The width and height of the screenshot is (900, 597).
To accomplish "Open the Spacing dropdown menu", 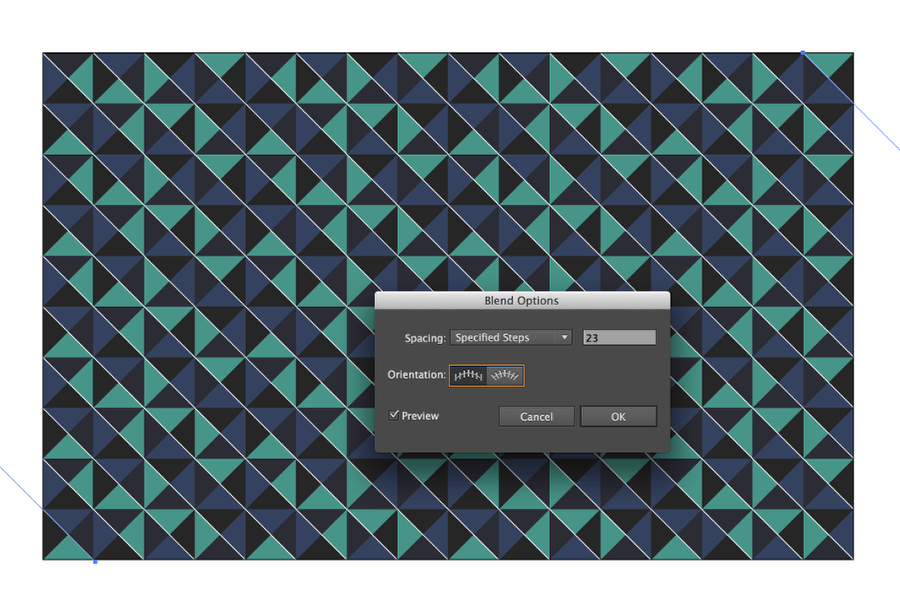I will tap(511, 338).
